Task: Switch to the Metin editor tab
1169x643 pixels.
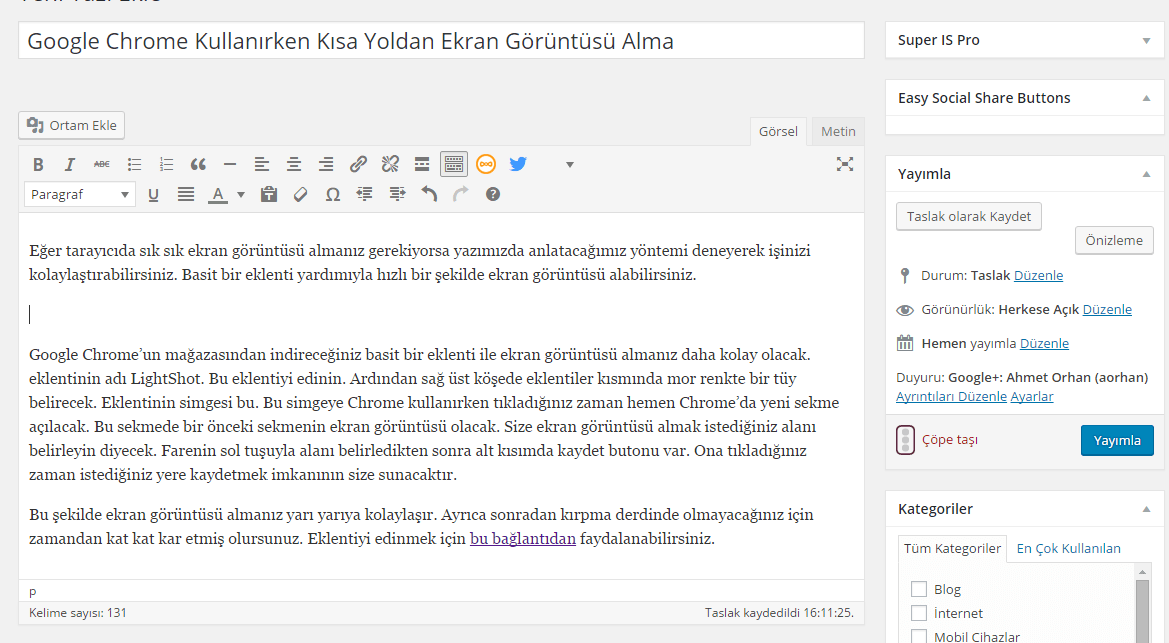Action: tap(838, 131)
